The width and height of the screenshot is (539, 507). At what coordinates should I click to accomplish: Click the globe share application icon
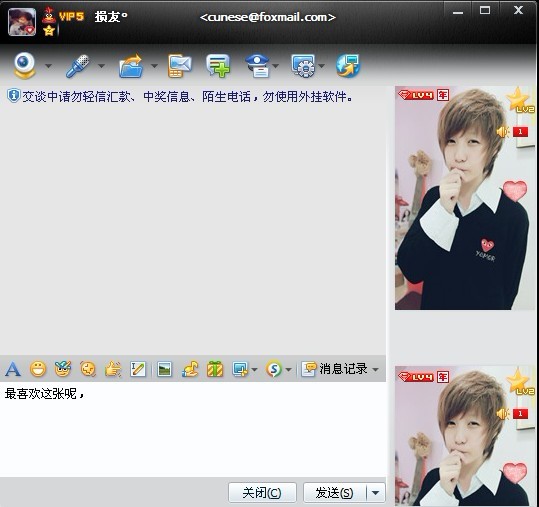348,66
